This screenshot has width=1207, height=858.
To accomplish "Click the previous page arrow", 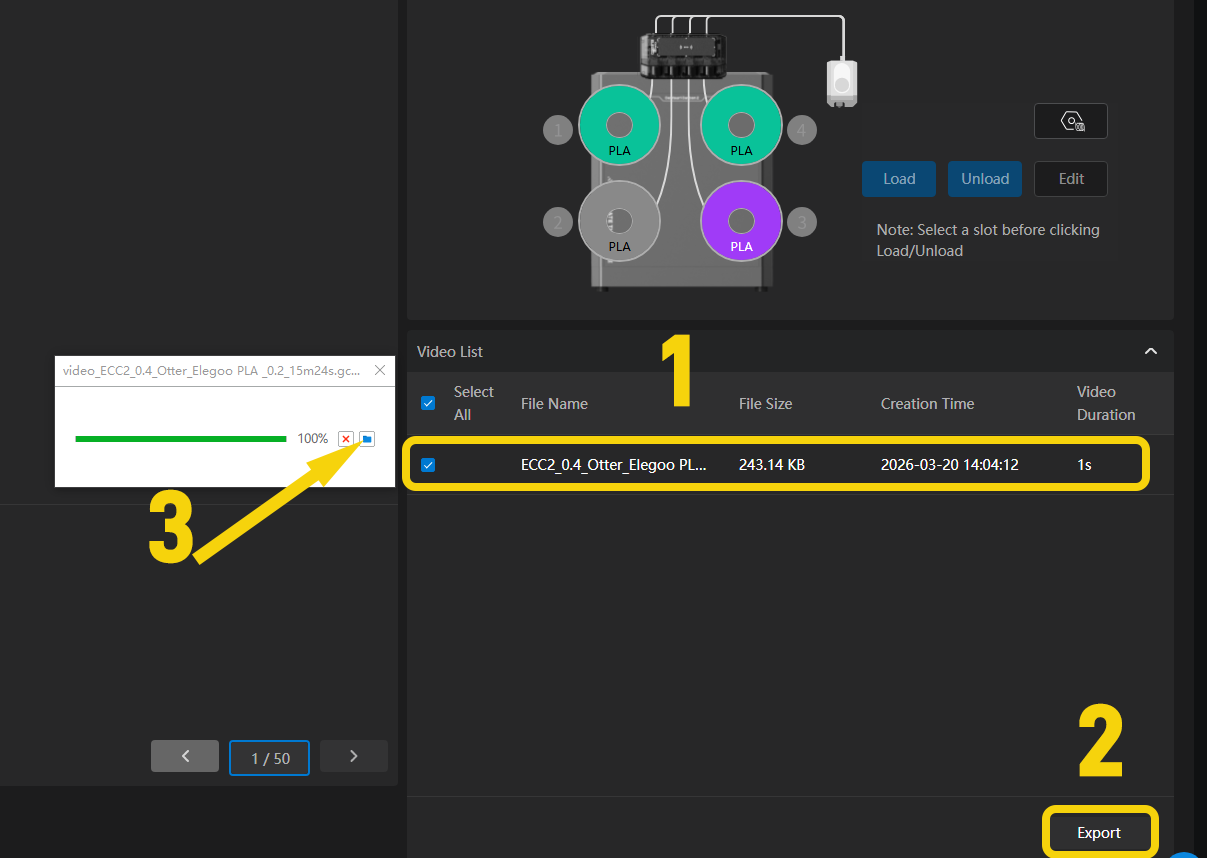I will (184, 756).
